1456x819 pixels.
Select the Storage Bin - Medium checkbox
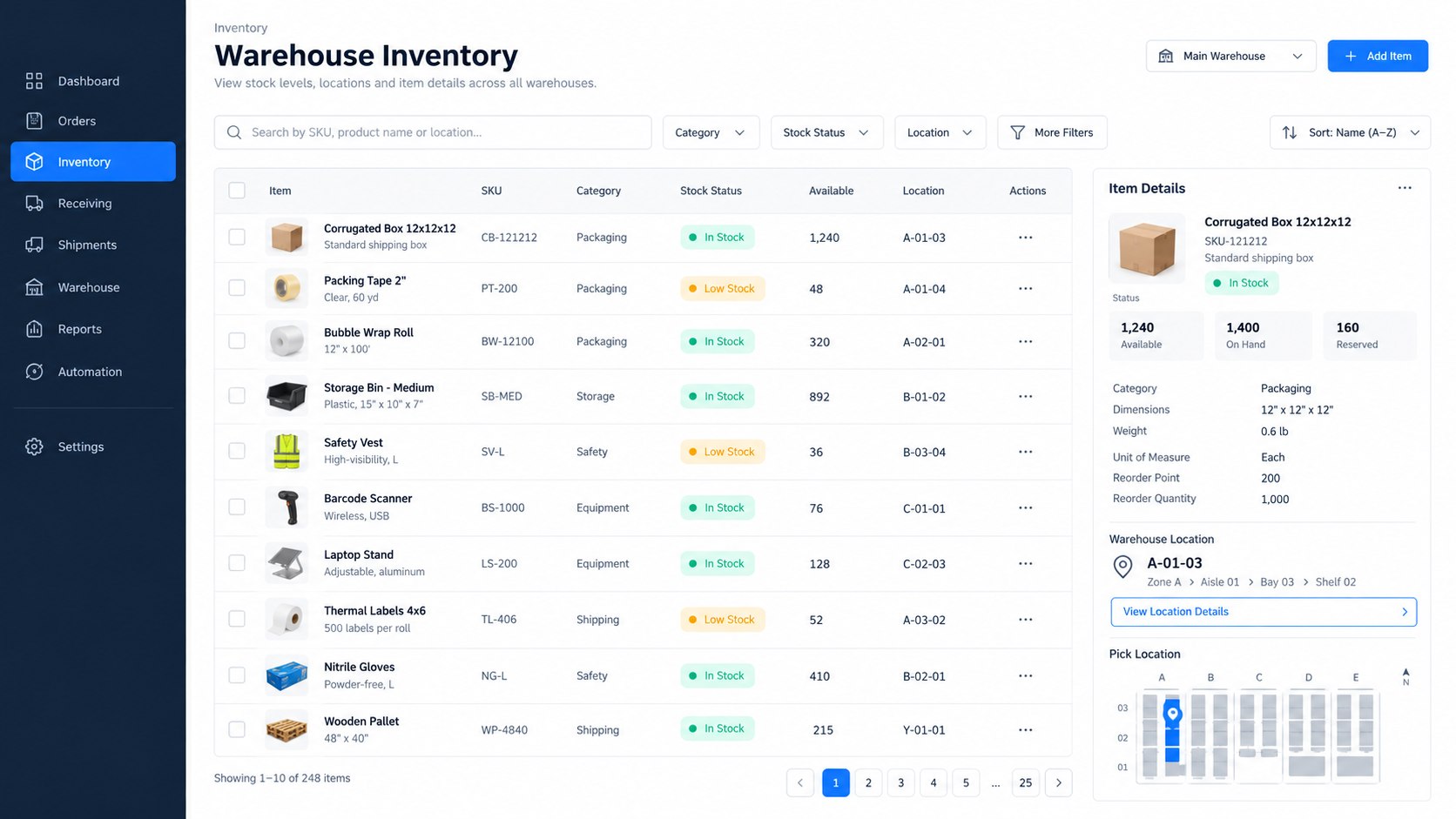[x=237, y=395]
